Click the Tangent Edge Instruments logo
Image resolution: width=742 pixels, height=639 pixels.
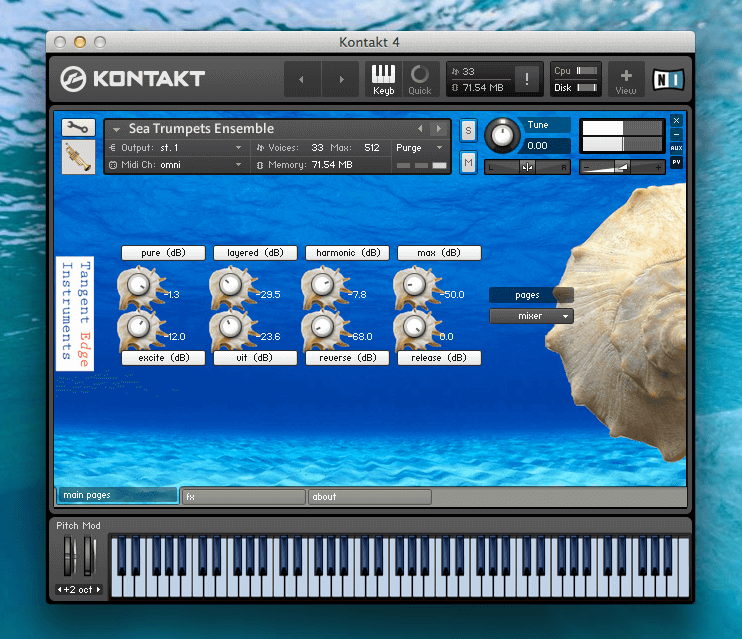[x=75, y=314]
